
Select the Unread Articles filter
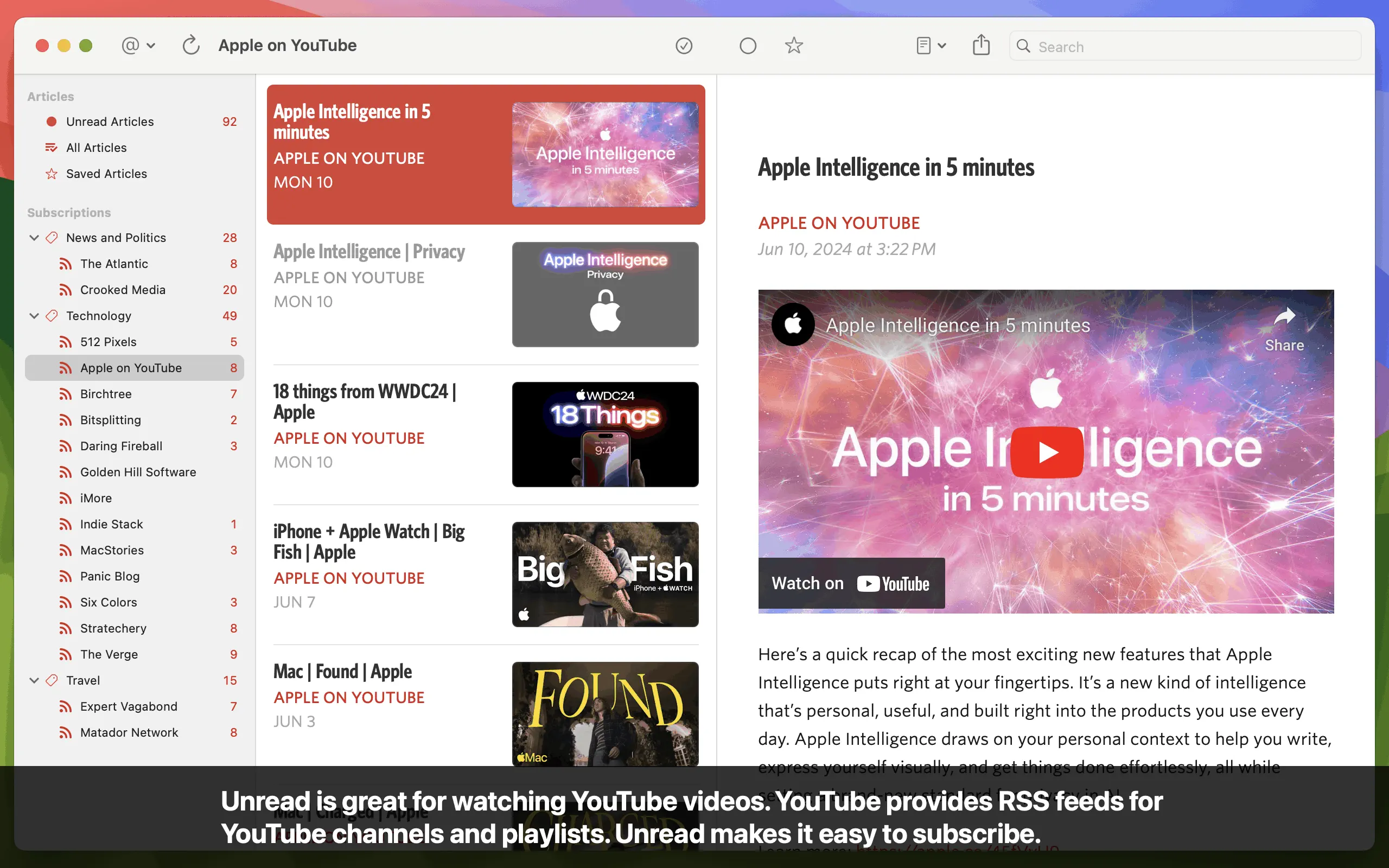110,122
